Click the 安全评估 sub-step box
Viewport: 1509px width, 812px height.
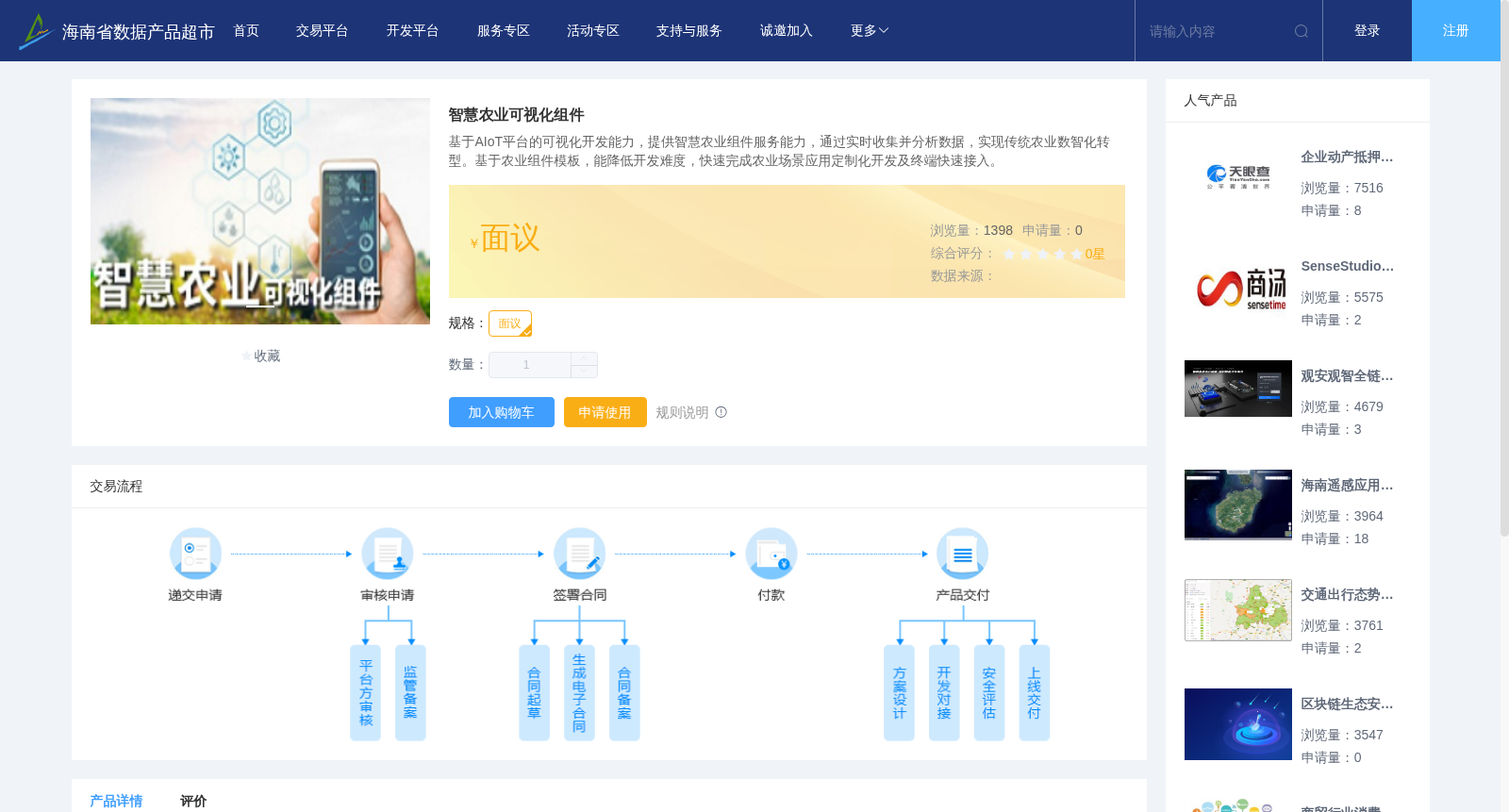tap(989, 693)
